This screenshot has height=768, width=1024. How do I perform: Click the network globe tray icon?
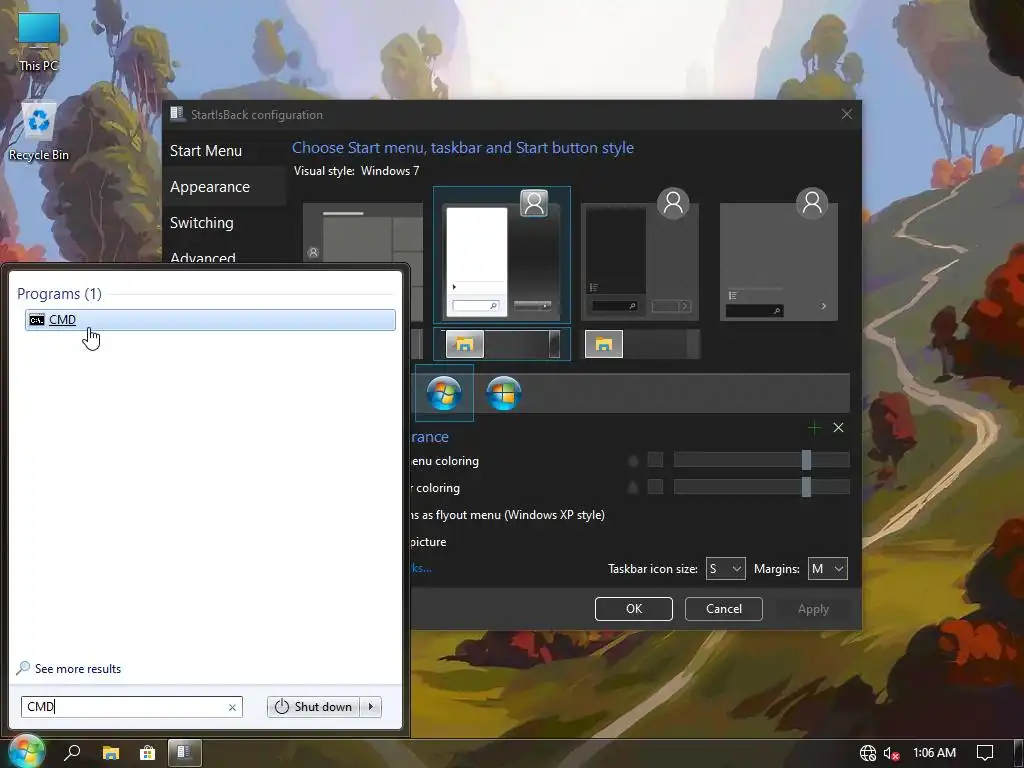pyautogui.click(x=867, y=753)
